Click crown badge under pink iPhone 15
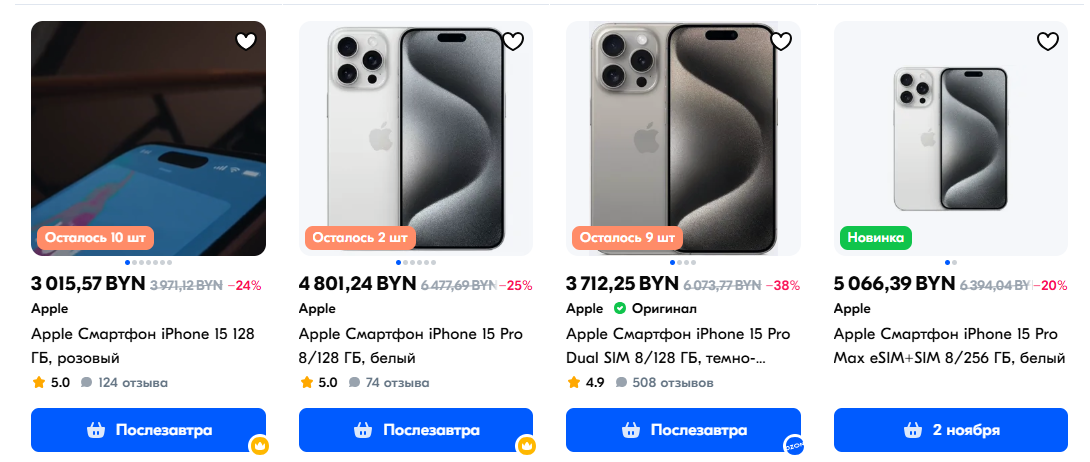The width and height of the screenshot is (1090, 462). pos(259,445)
